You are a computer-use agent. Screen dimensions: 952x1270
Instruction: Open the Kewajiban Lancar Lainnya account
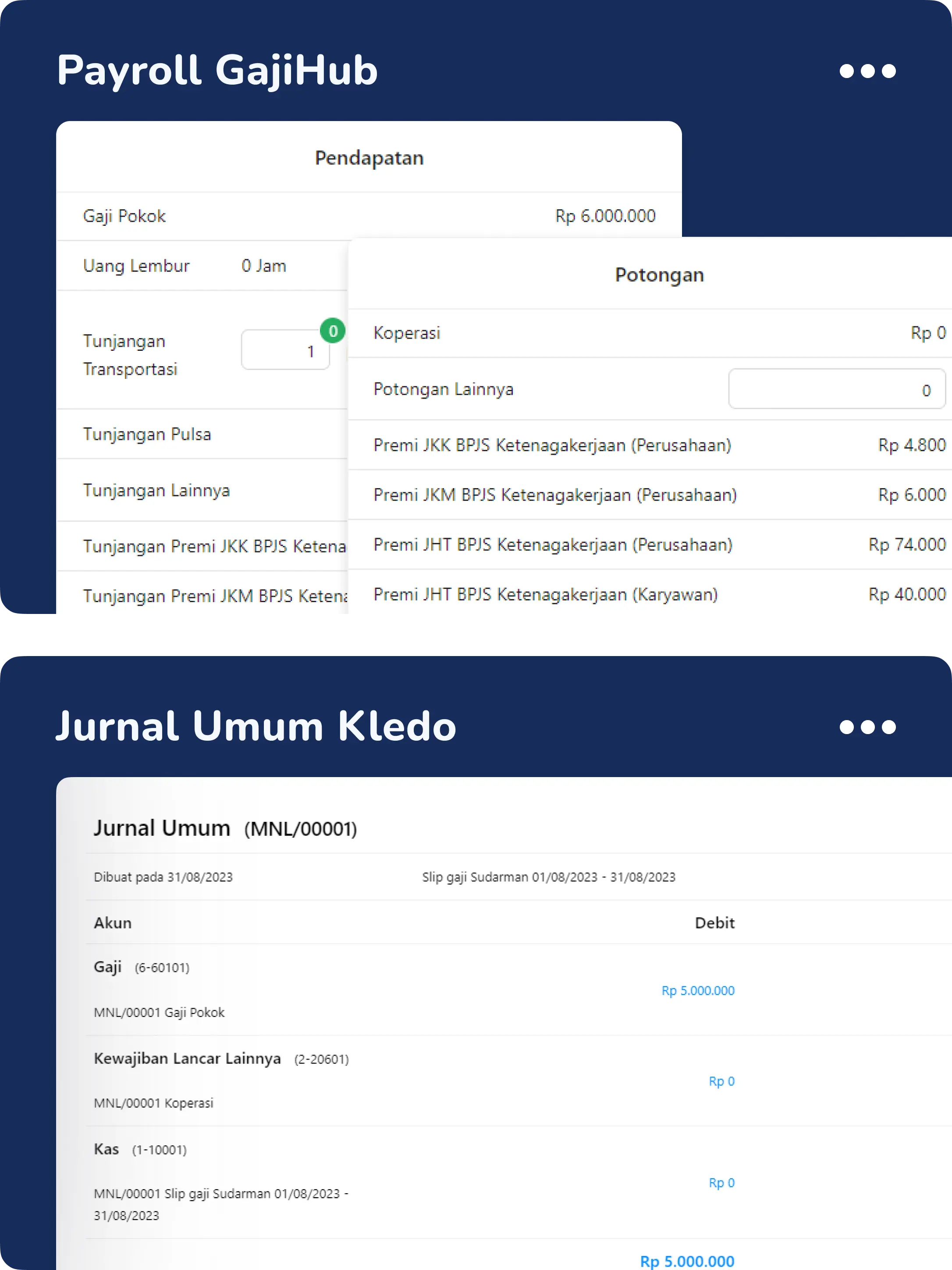(x=187, y=1058)
